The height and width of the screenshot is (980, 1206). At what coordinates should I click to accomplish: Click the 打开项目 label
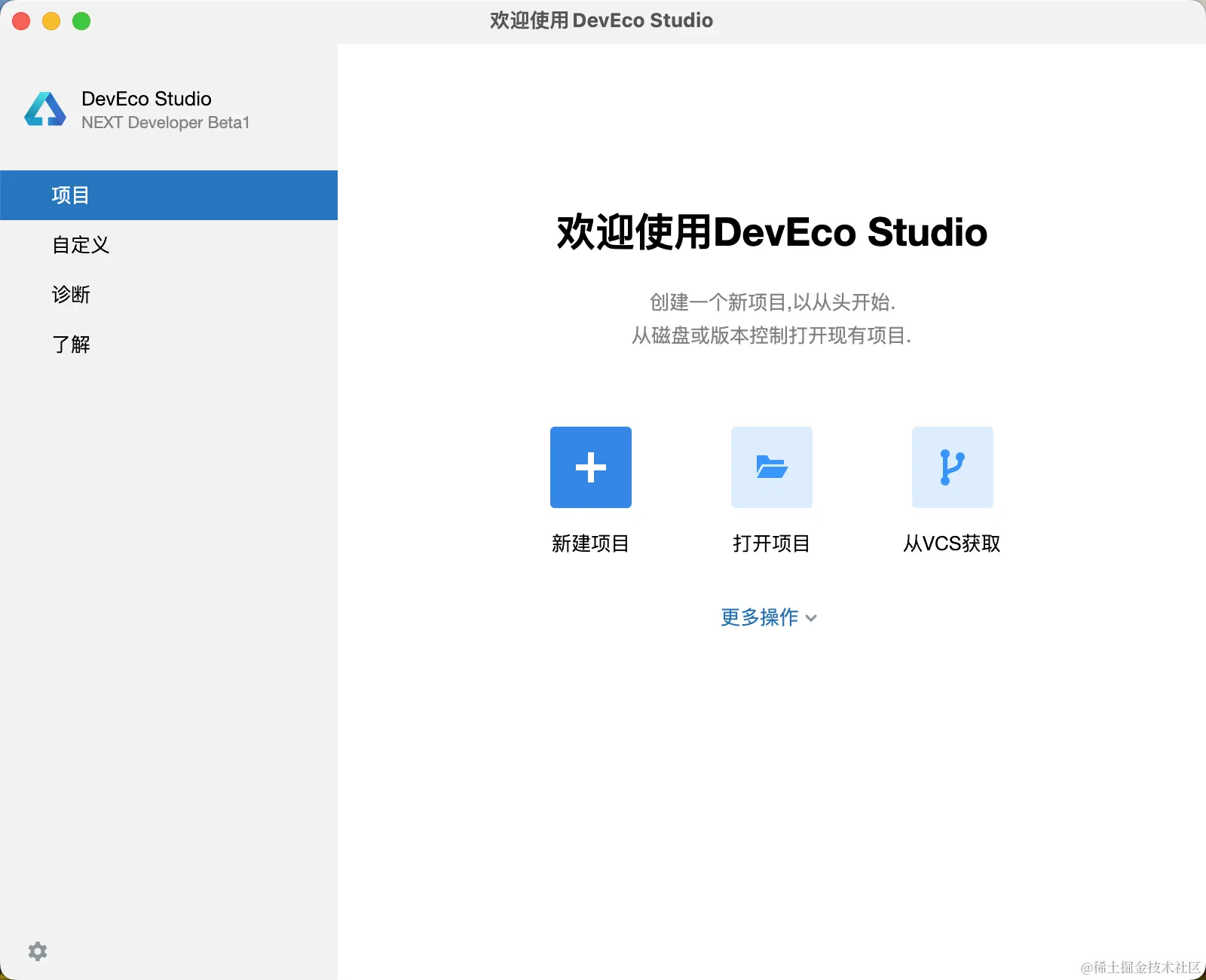pos(771,544)
